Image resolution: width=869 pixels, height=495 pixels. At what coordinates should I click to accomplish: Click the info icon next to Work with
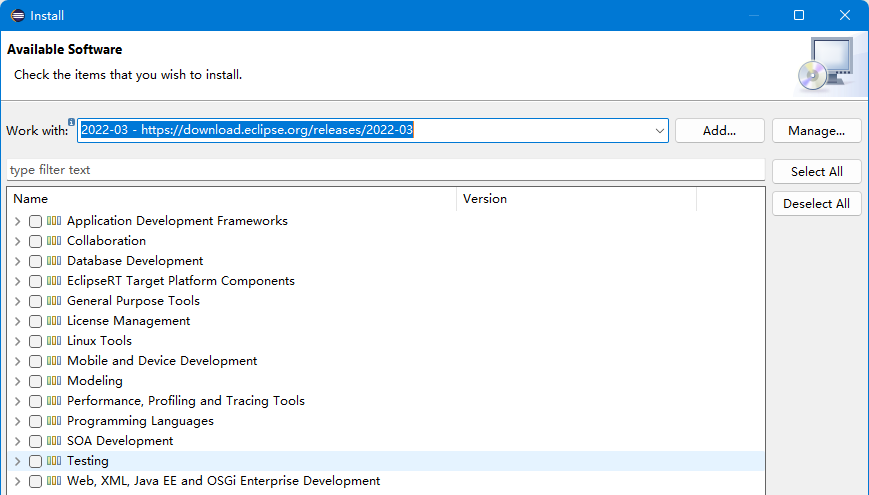pyautogui.click(x=71, y=122)
